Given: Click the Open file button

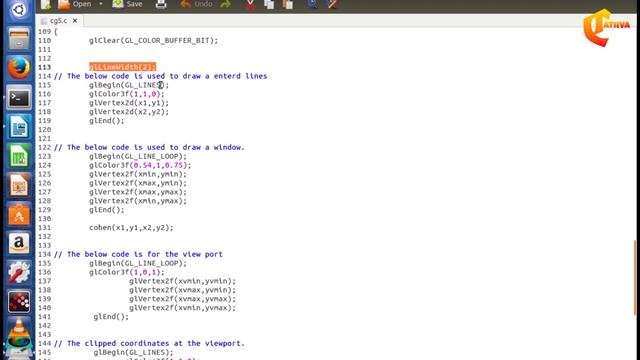Looking at the screenshot, I should pos(75,4).
